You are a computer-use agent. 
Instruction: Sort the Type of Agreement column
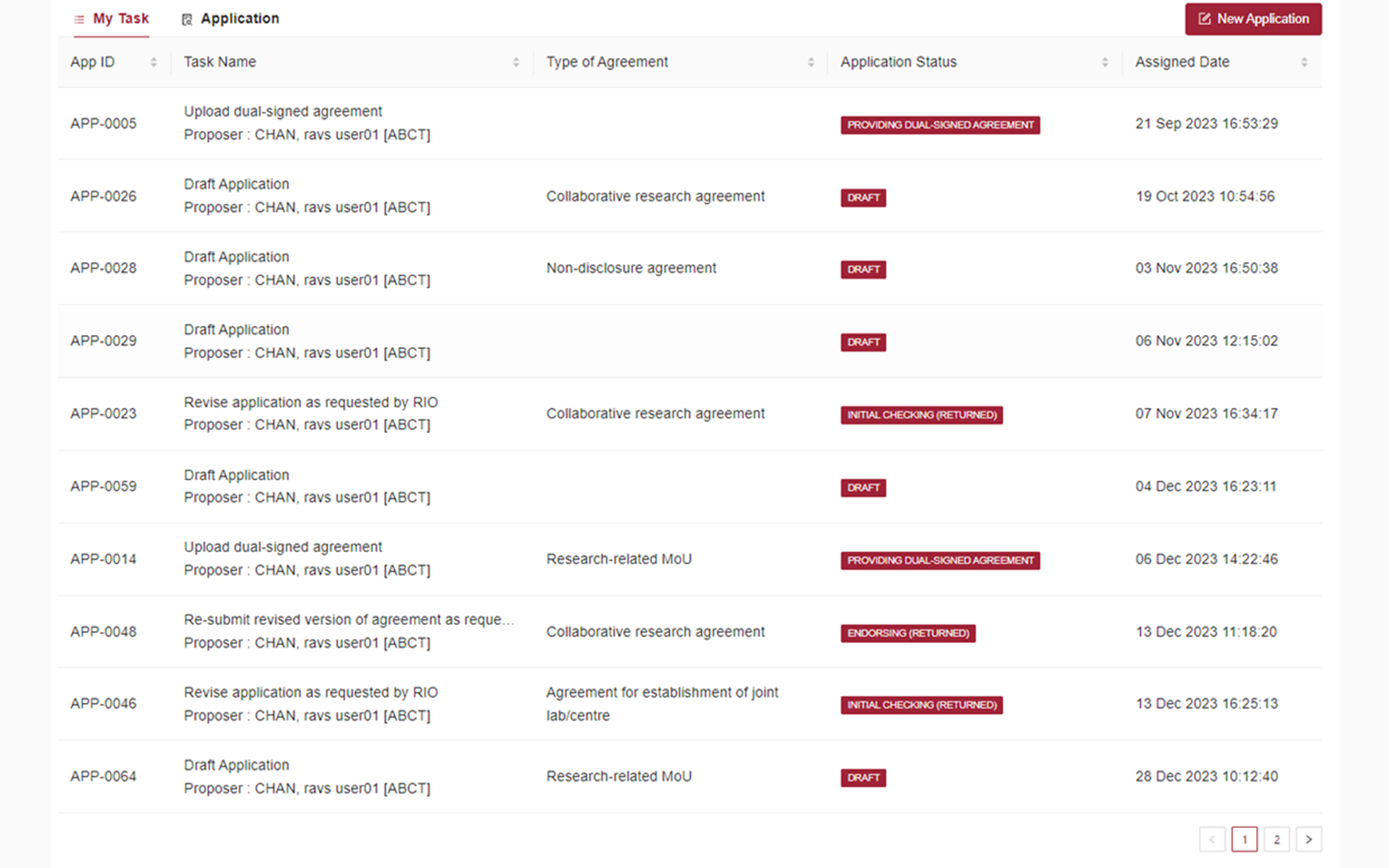(811, 62)
